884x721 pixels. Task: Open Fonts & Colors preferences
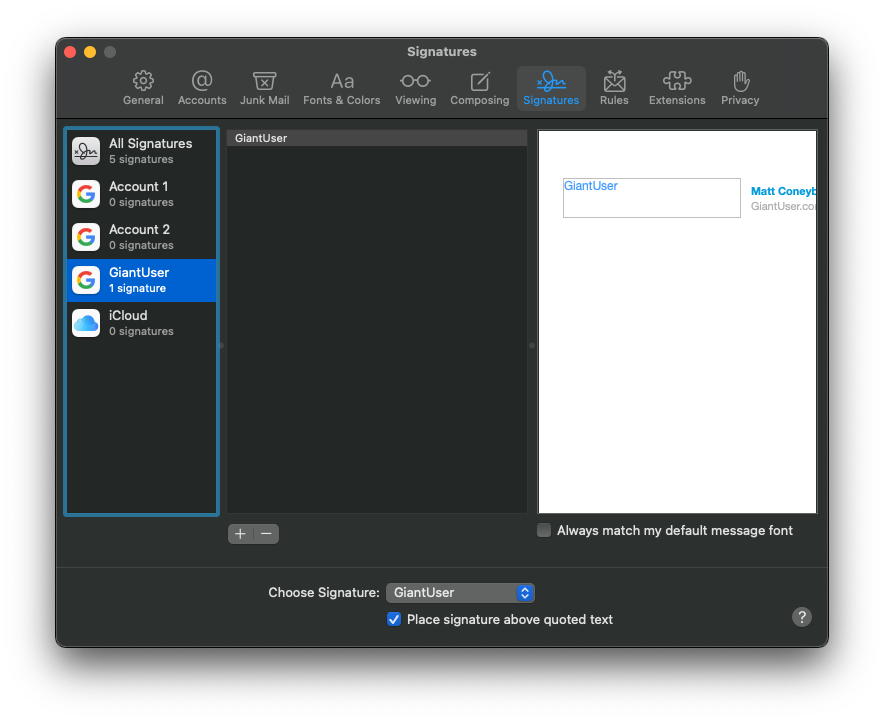[342, 88]
